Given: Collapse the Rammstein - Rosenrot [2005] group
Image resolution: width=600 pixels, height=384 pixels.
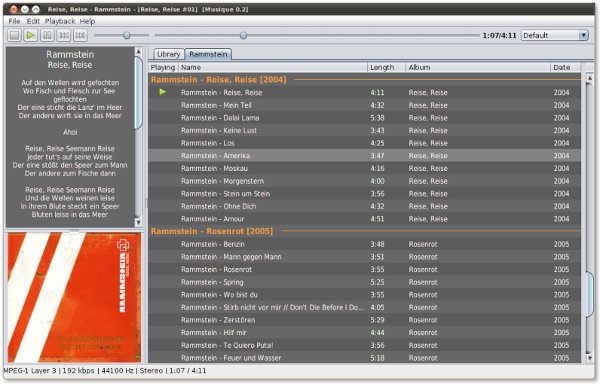Looking at the screenshot, I should coord(212,231).
